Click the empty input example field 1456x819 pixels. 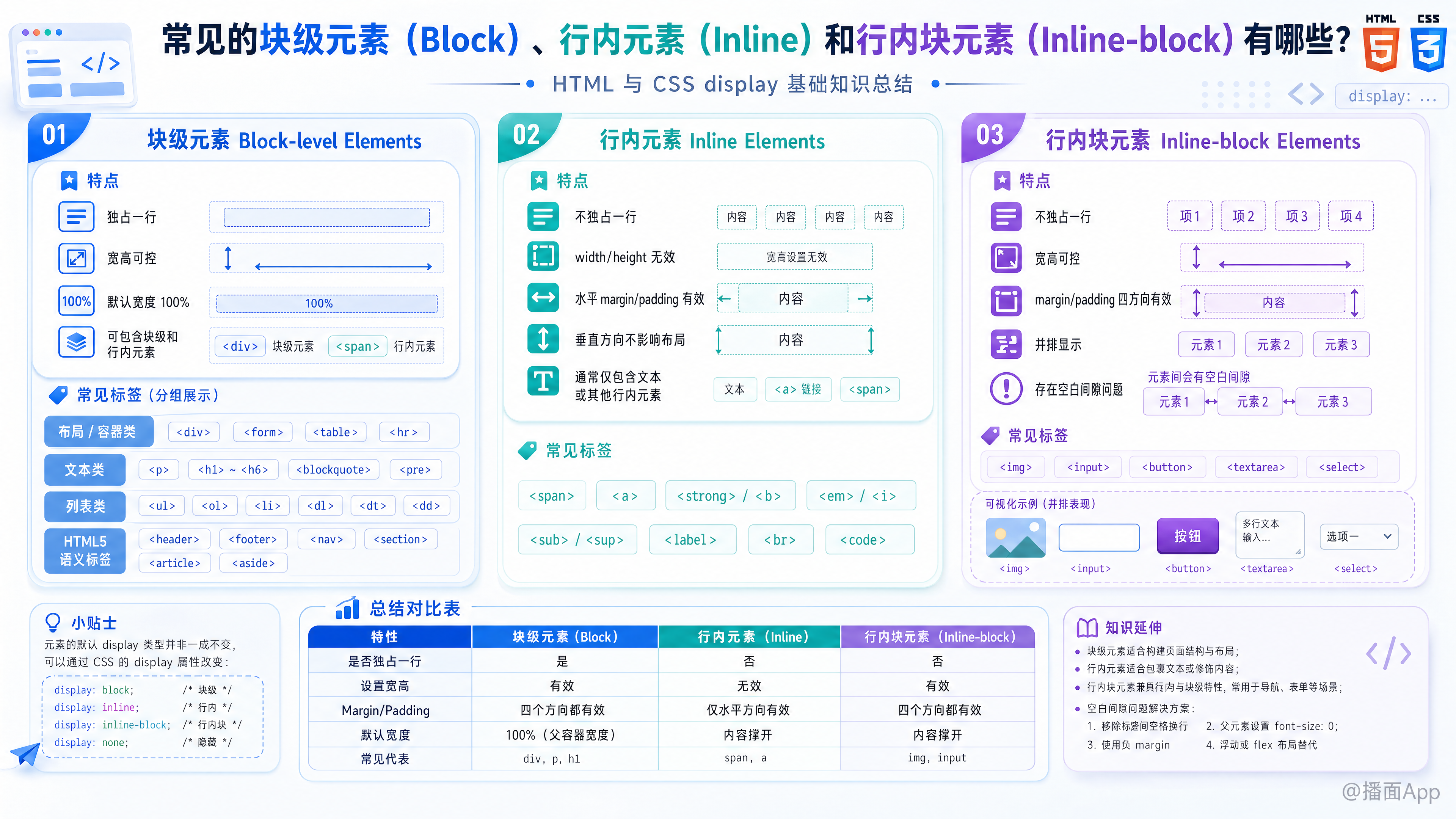coord(1099,537)
